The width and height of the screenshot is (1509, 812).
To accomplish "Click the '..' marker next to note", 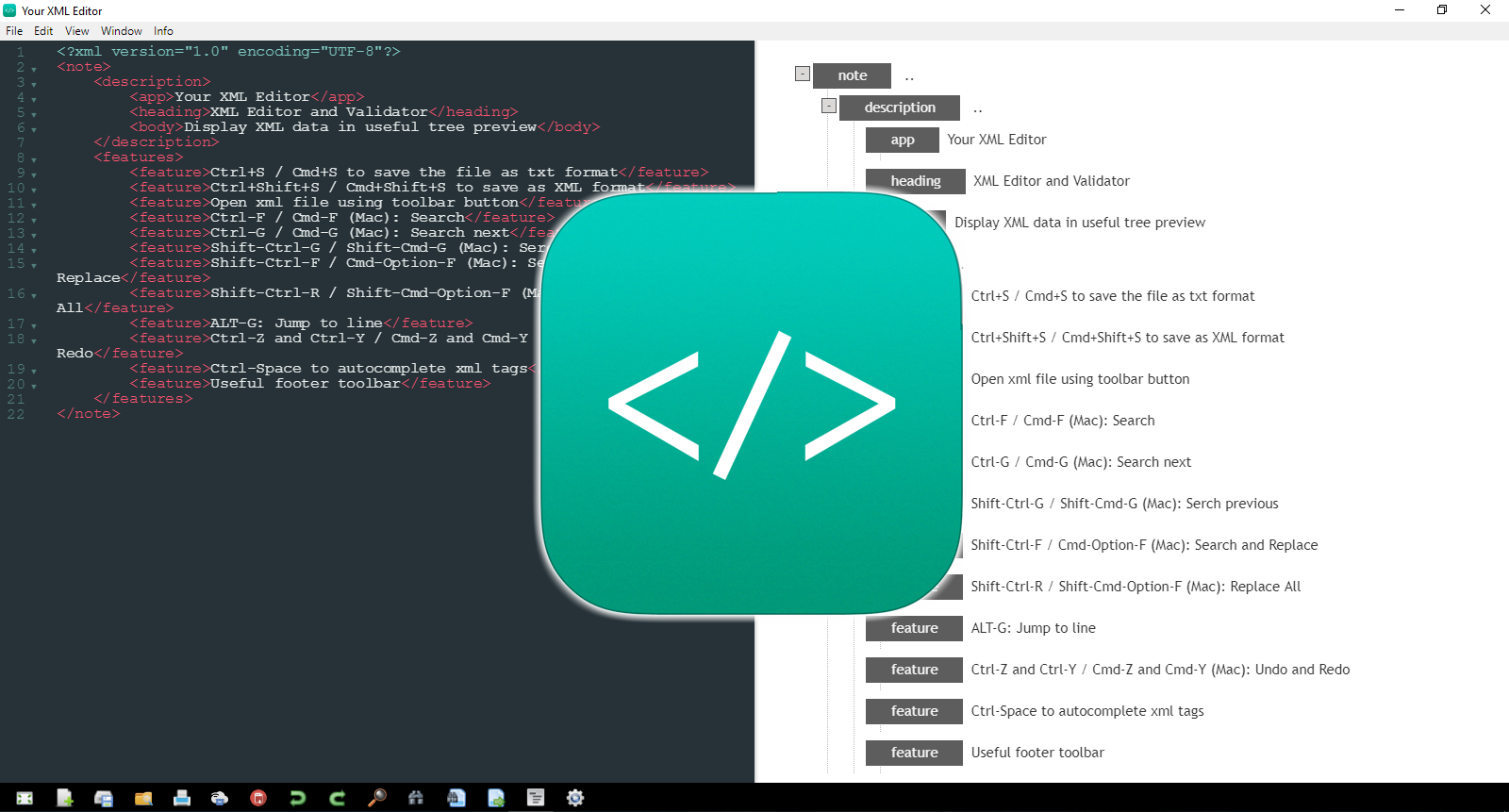I will click(909, 77).
